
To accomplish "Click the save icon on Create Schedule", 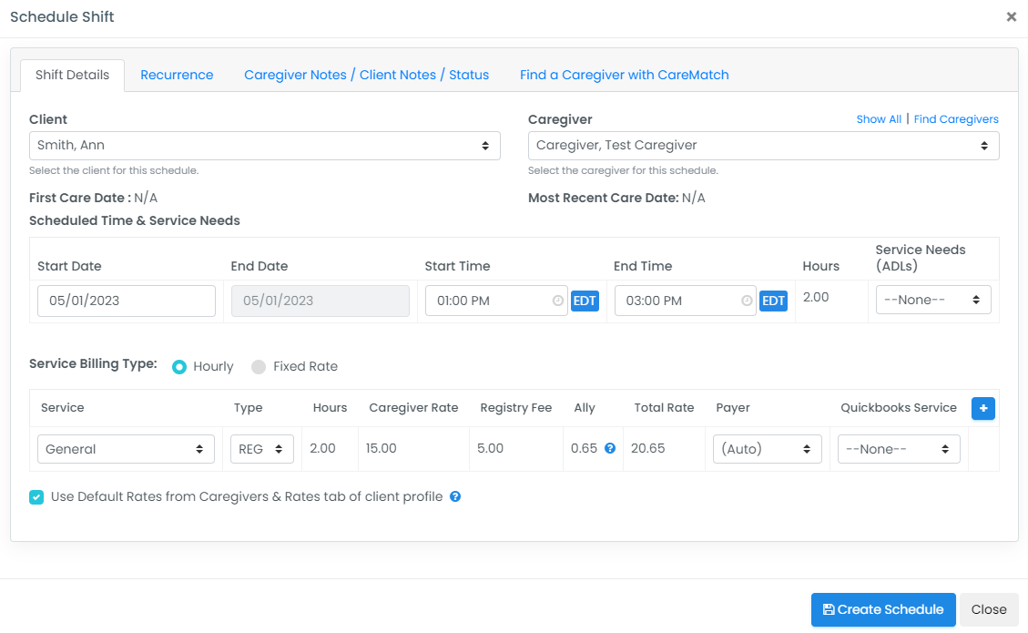I will [x=829, y=609].
